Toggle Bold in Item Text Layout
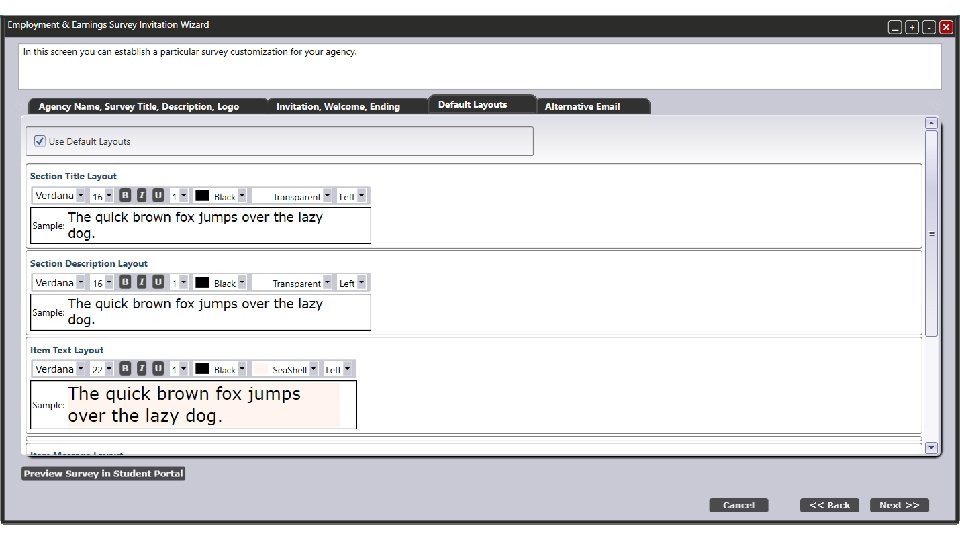 tap(125, 369)
